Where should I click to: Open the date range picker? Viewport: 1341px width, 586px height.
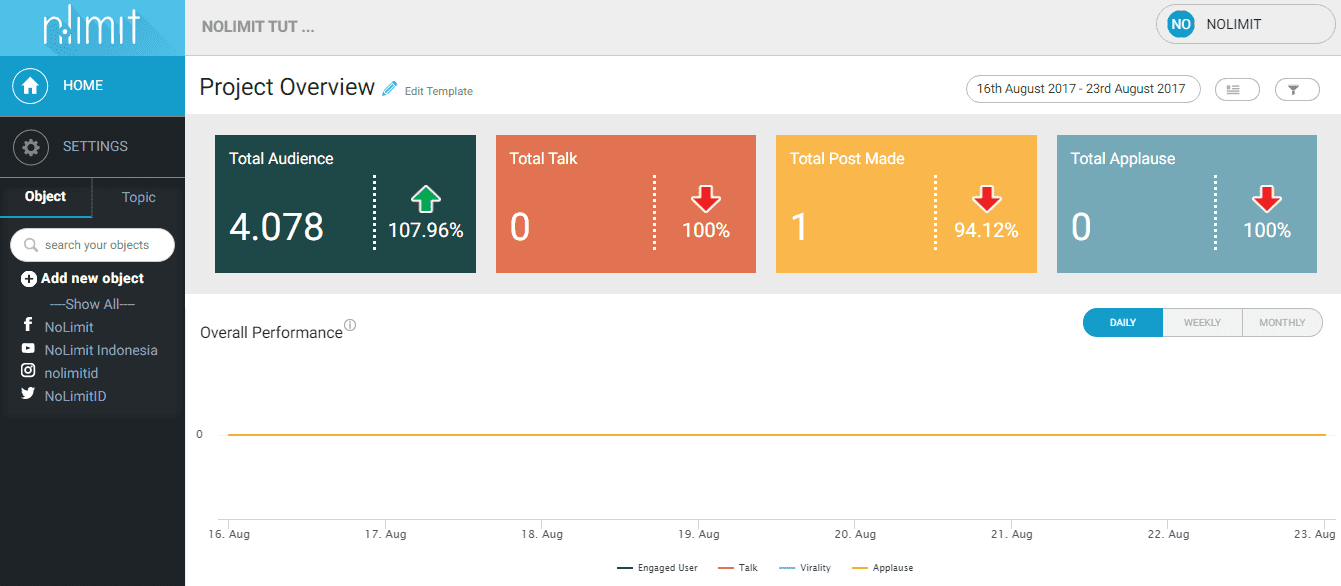coord(1083,89)
